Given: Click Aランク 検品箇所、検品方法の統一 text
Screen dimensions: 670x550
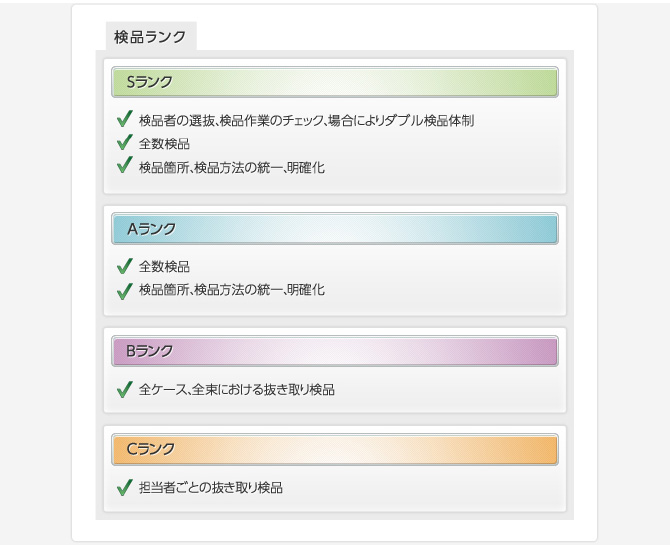Looking at the screenshot, I should coord(232,290).
